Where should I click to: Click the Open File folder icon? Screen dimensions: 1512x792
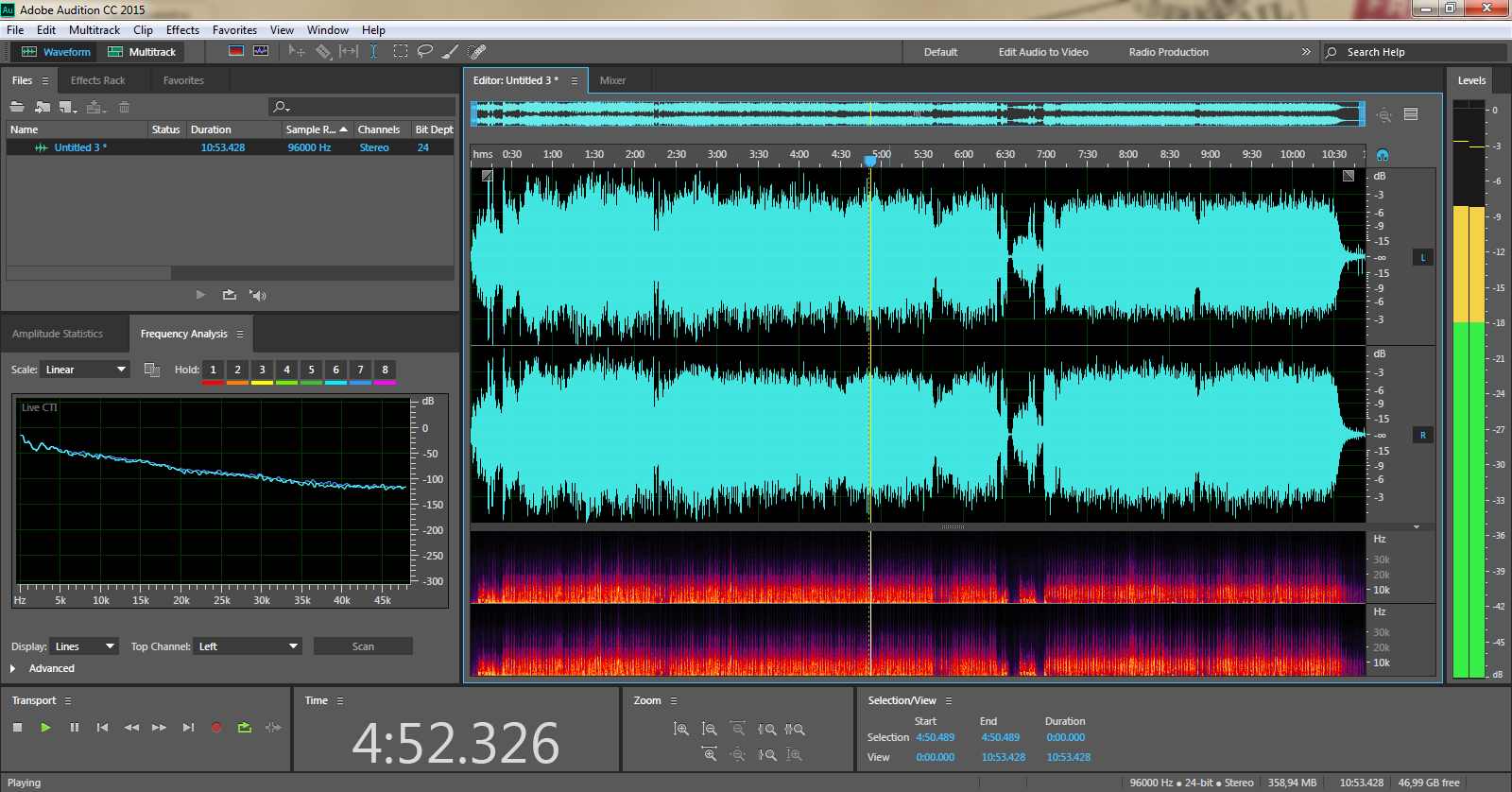pyautogui.click(x=17, y=107)
